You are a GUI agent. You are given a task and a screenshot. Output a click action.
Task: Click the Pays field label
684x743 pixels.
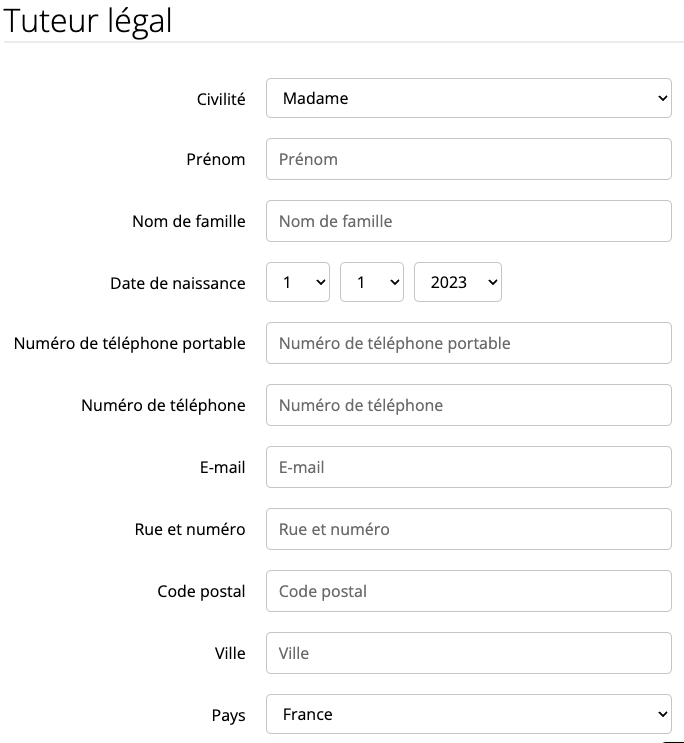(228, 716)
